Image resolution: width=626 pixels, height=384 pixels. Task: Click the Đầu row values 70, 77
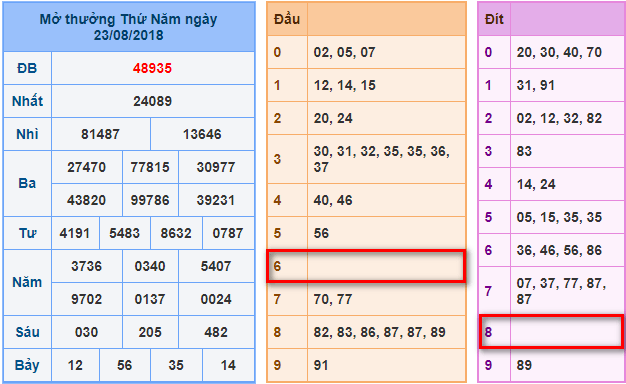click(x=333, y=299)
